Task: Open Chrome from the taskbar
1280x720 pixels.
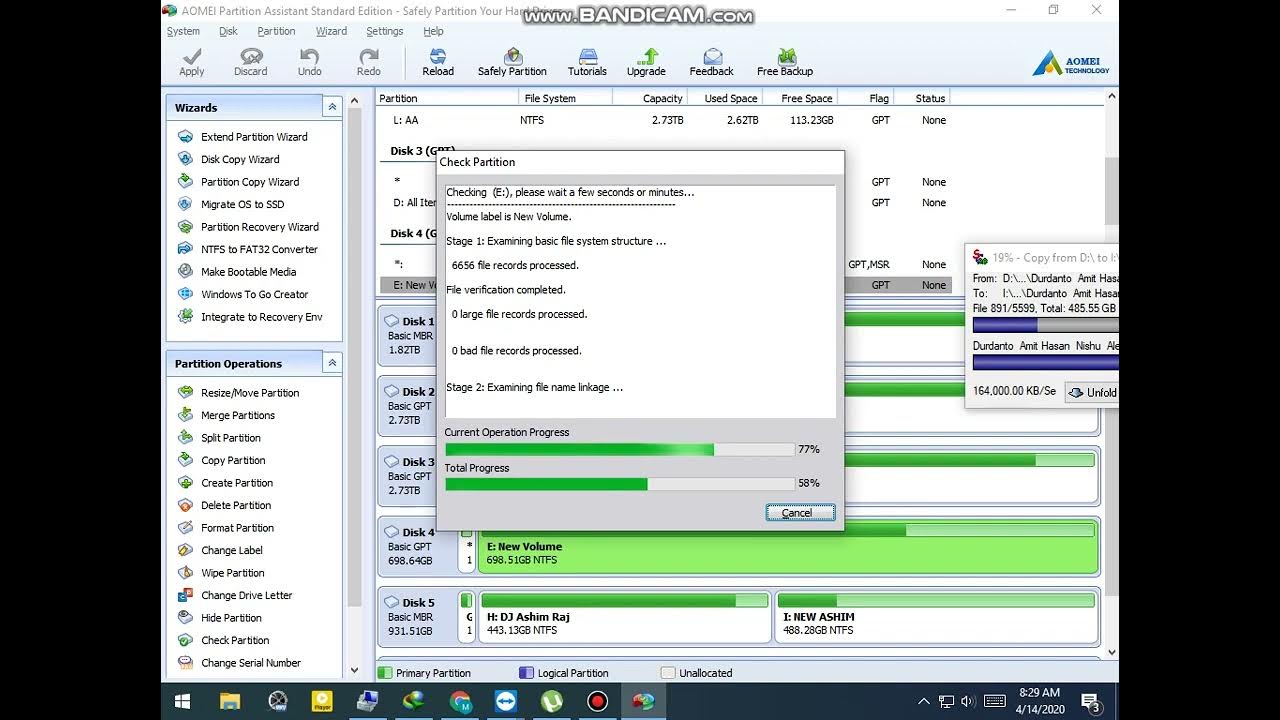Action: click(x=460, y=701)
